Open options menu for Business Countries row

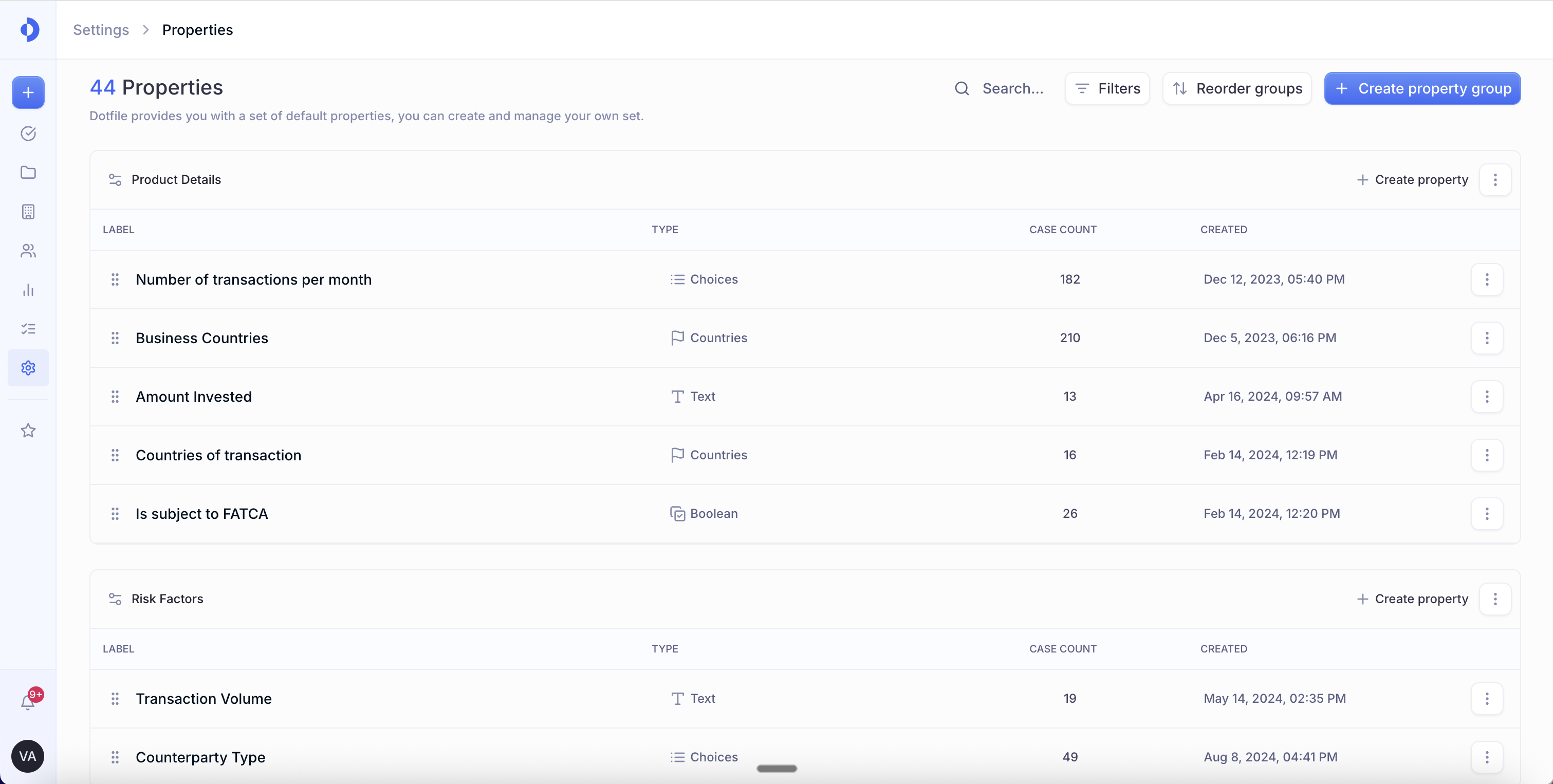1487,338
